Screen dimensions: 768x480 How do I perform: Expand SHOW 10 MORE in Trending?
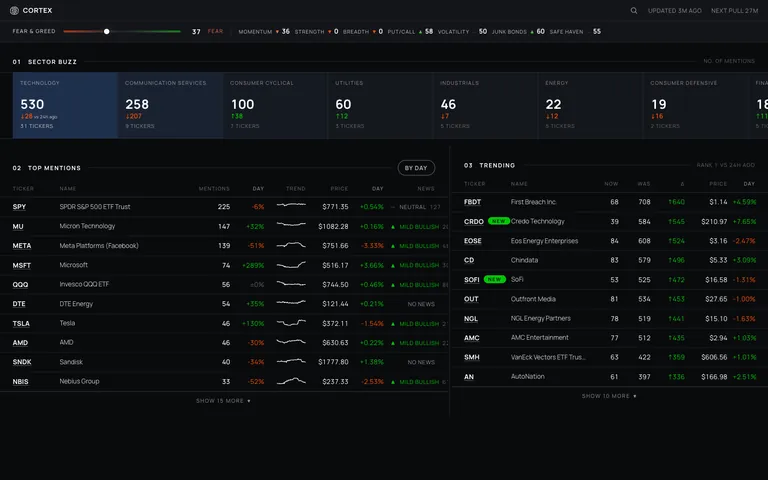(x=609, y=396)
